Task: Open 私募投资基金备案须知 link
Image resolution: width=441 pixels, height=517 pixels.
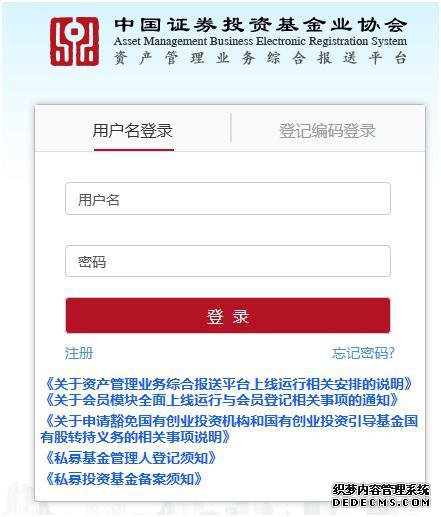Action: click(x=122, y=479)
